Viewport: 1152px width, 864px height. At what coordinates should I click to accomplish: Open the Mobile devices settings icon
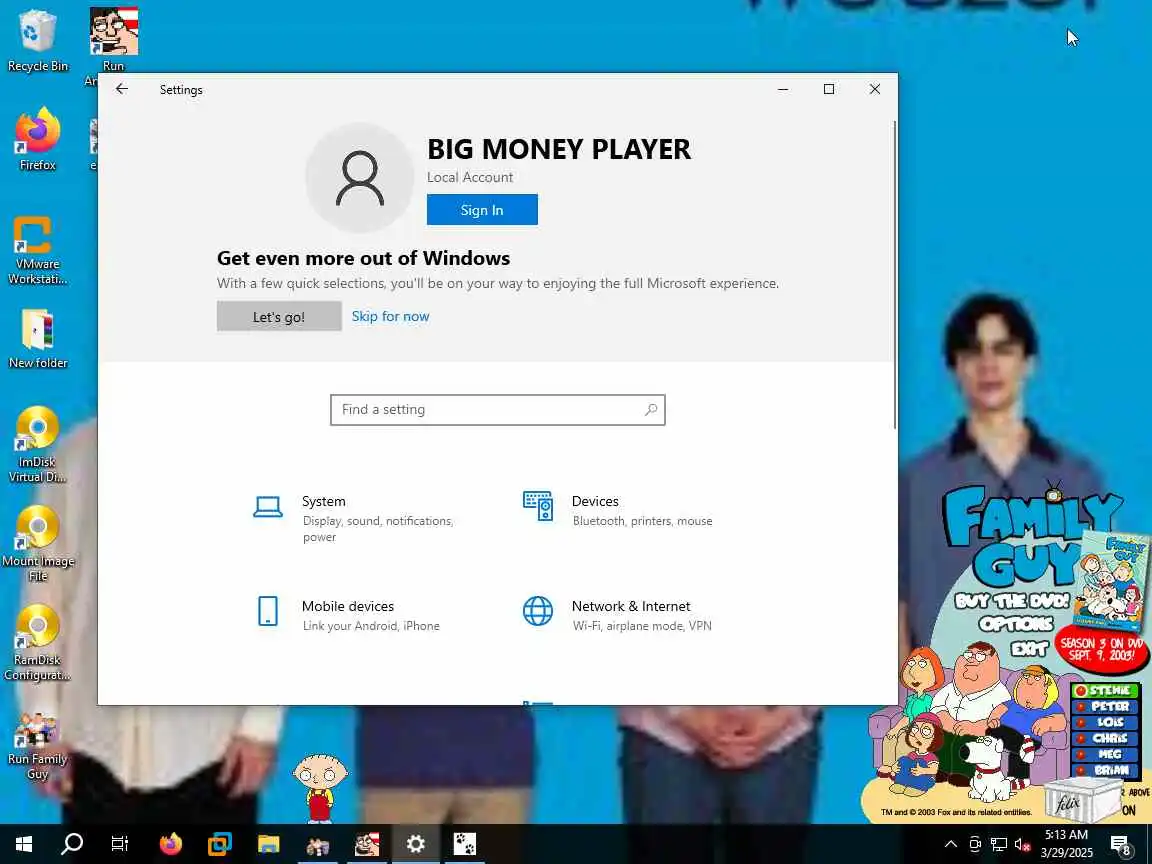click(x=268, y=611)
